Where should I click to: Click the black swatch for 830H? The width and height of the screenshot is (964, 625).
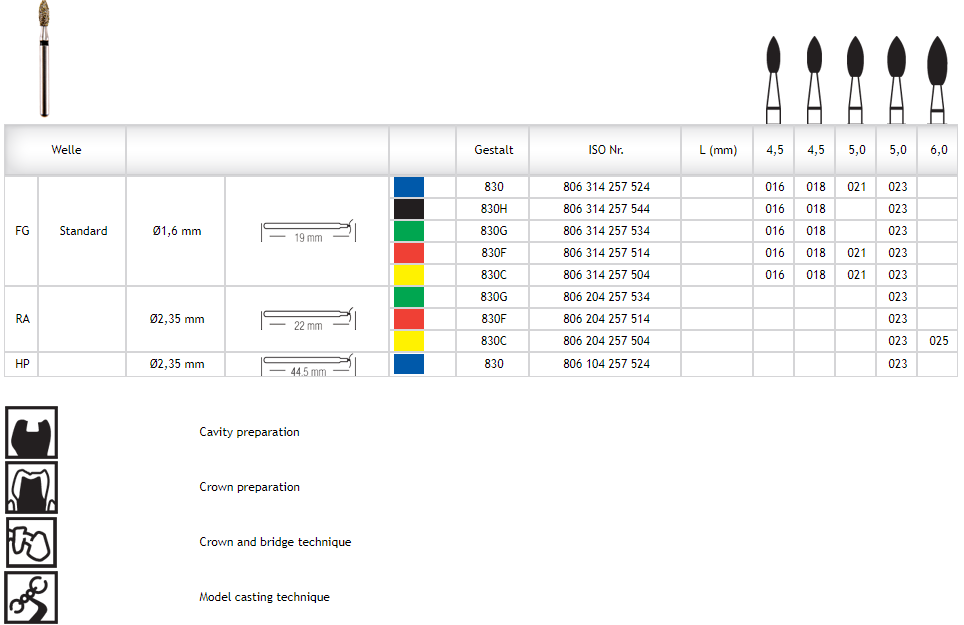(x=409, y=209)
